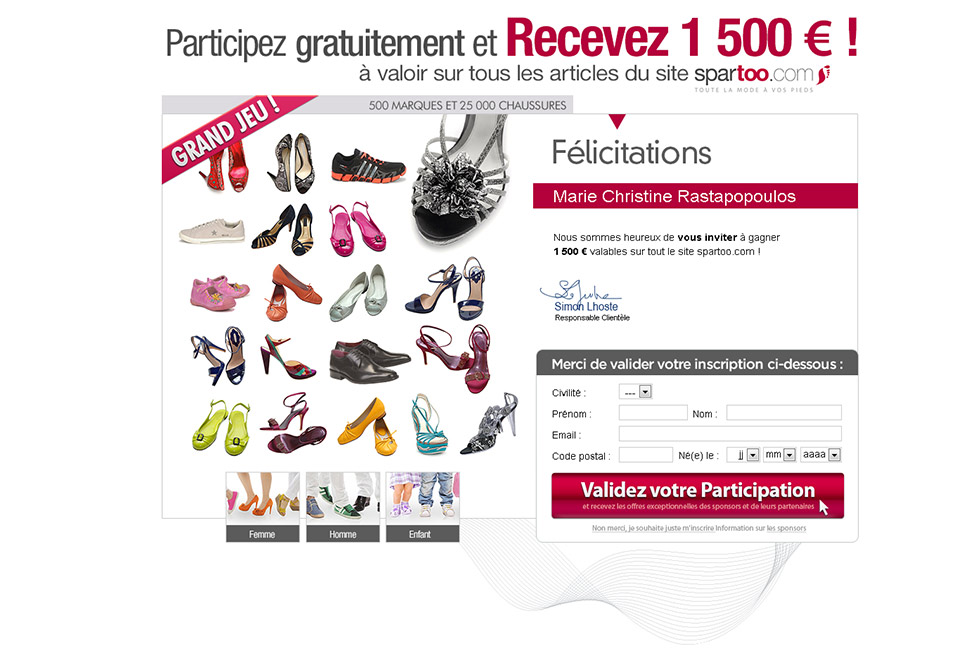Choose the pink children's shoes
Image resolution: width=980 pixels, height=662 pixels.
tap(219, 292)
